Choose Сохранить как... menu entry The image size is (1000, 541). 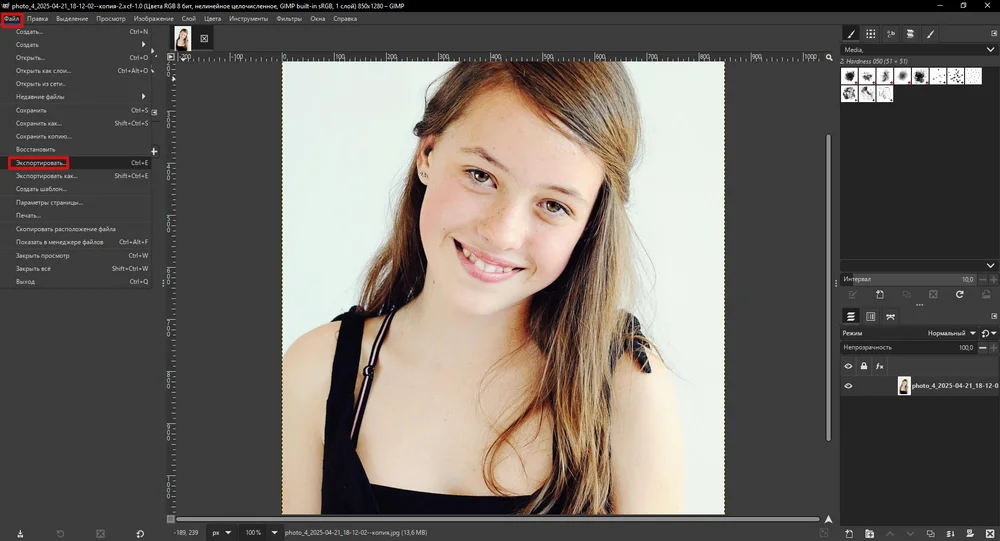[76, 123]
